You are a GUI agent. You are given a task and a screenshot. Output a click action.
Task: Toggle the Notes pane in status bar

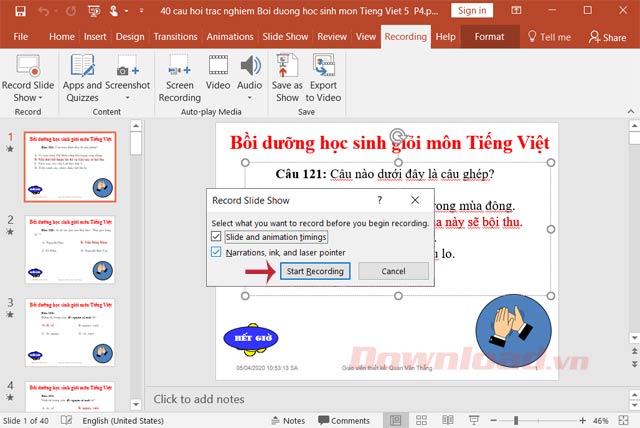(288, 421)
